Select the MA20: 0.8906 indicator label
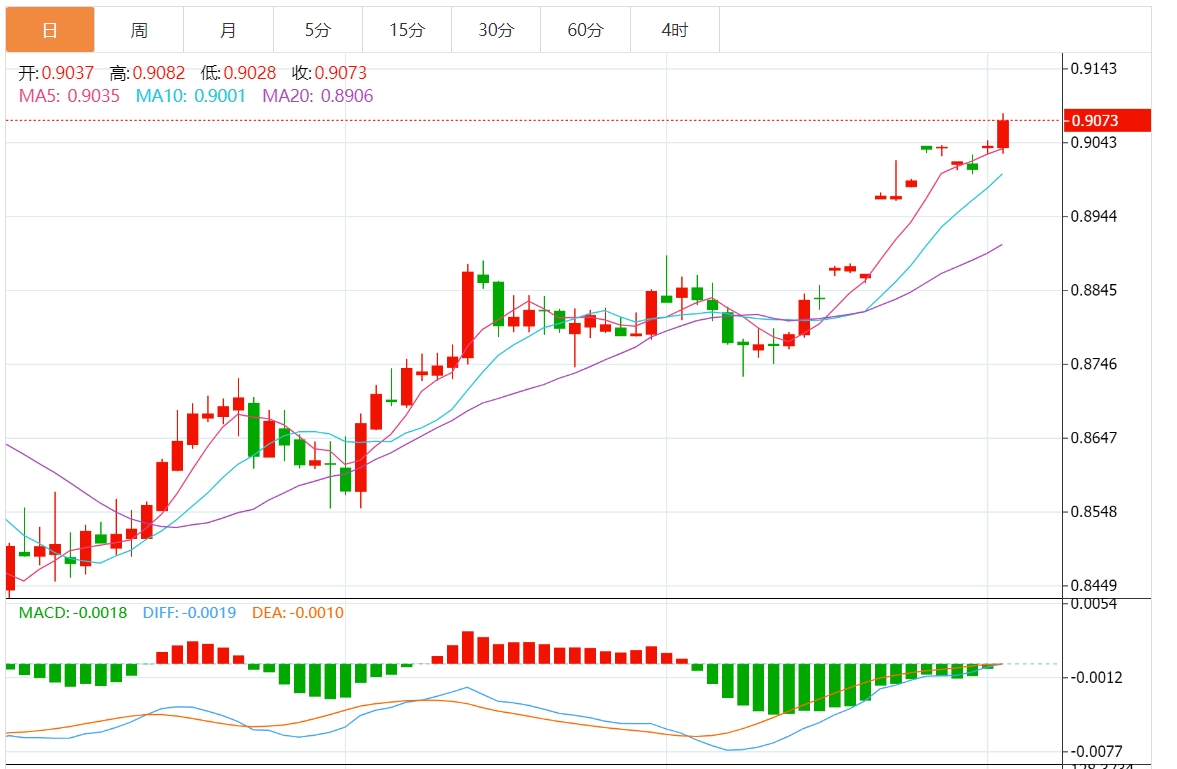 (x=317, y=96)
